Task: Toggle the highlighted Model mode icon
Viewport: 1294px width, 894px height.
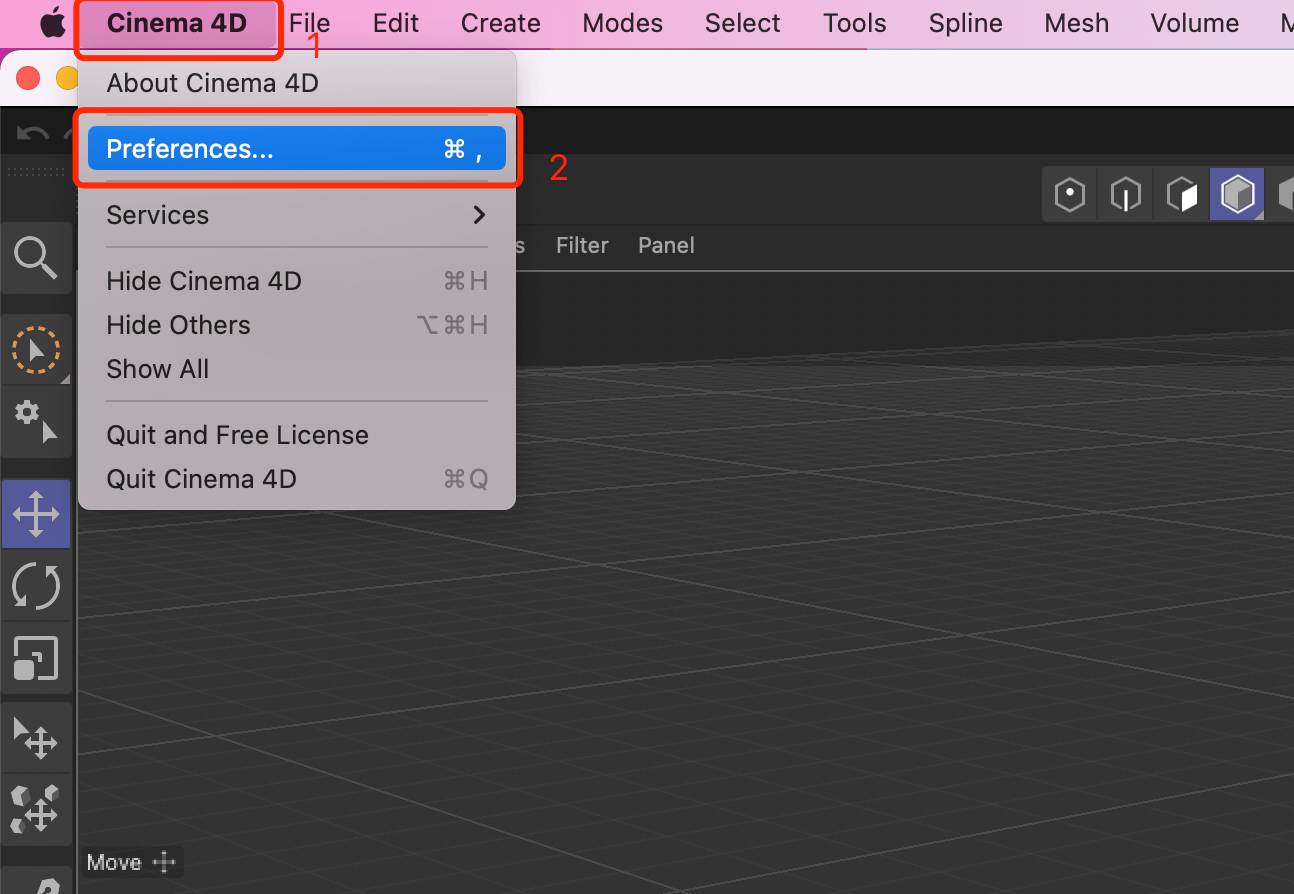Action: 1237,194
